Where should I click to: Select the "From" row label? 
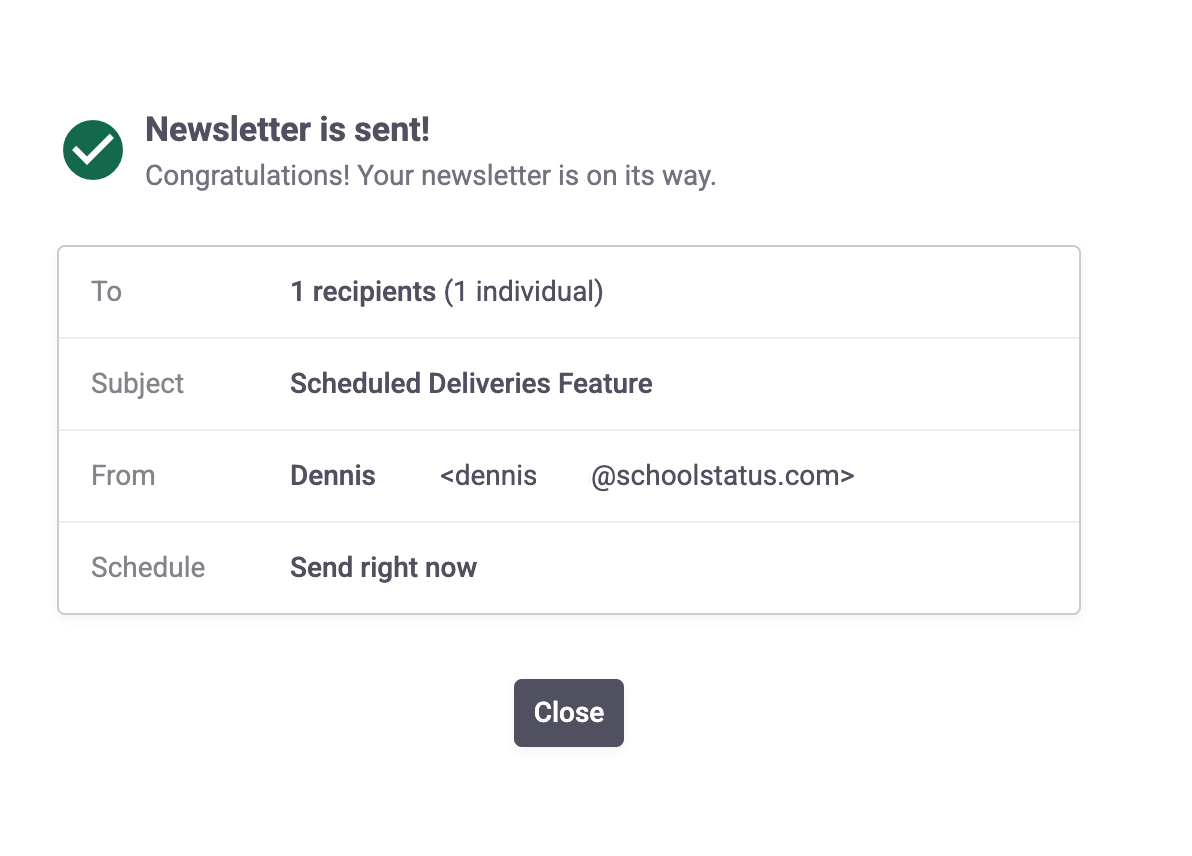pos(123,476)
